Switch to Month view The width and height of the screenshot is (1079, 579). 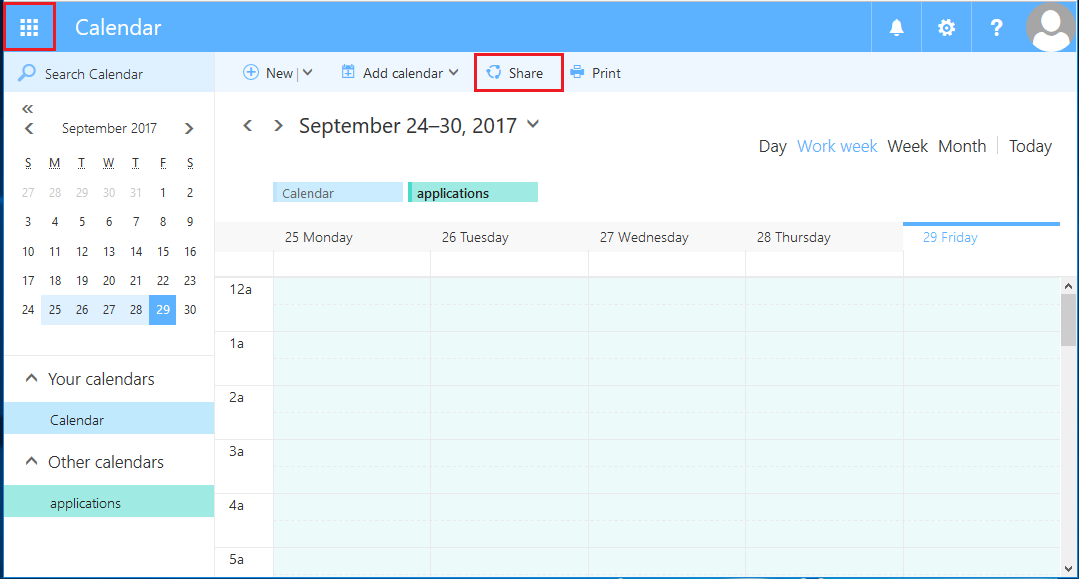point(962,146)
